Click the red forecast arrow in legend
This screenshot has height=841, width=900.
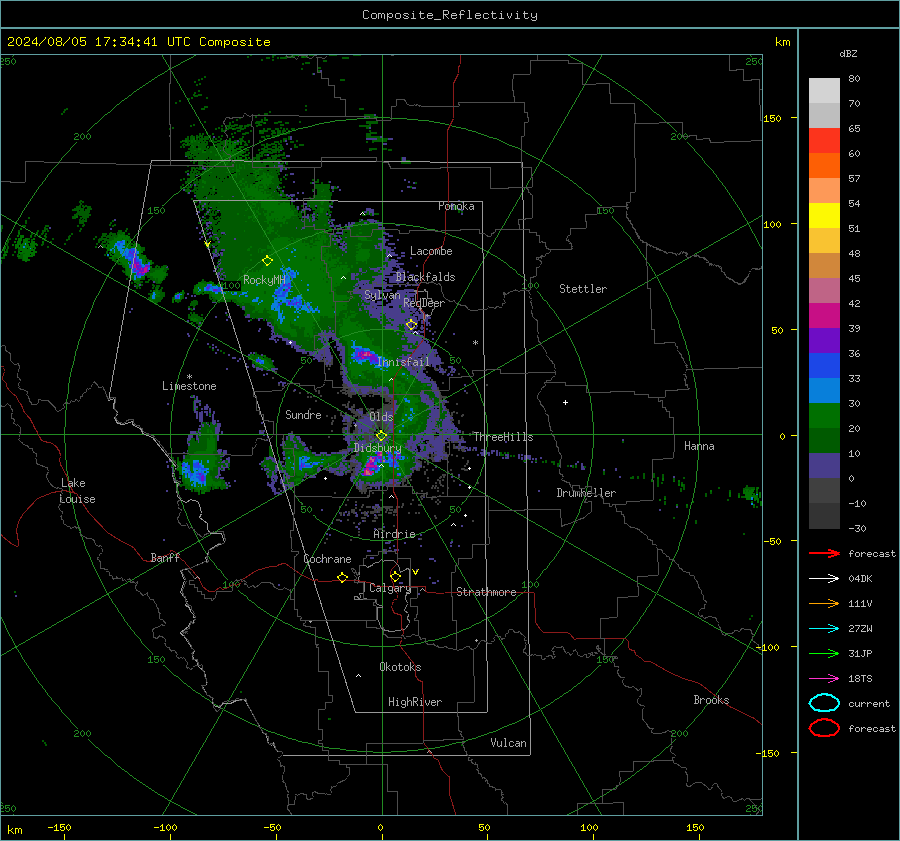click(x=824, y=553)
